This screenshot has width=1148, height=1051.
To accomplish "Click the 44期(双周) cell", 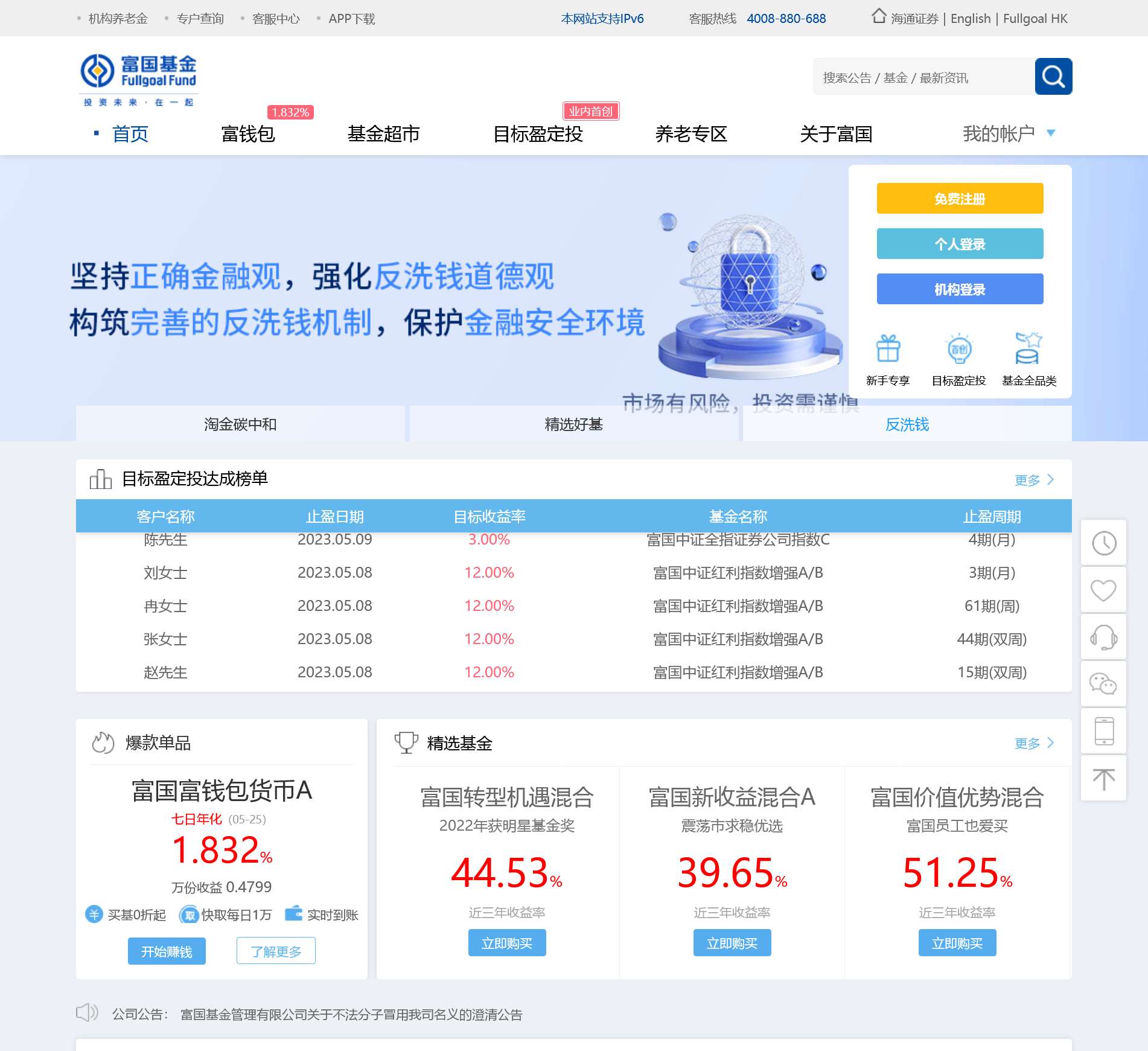I will (992, 639).
